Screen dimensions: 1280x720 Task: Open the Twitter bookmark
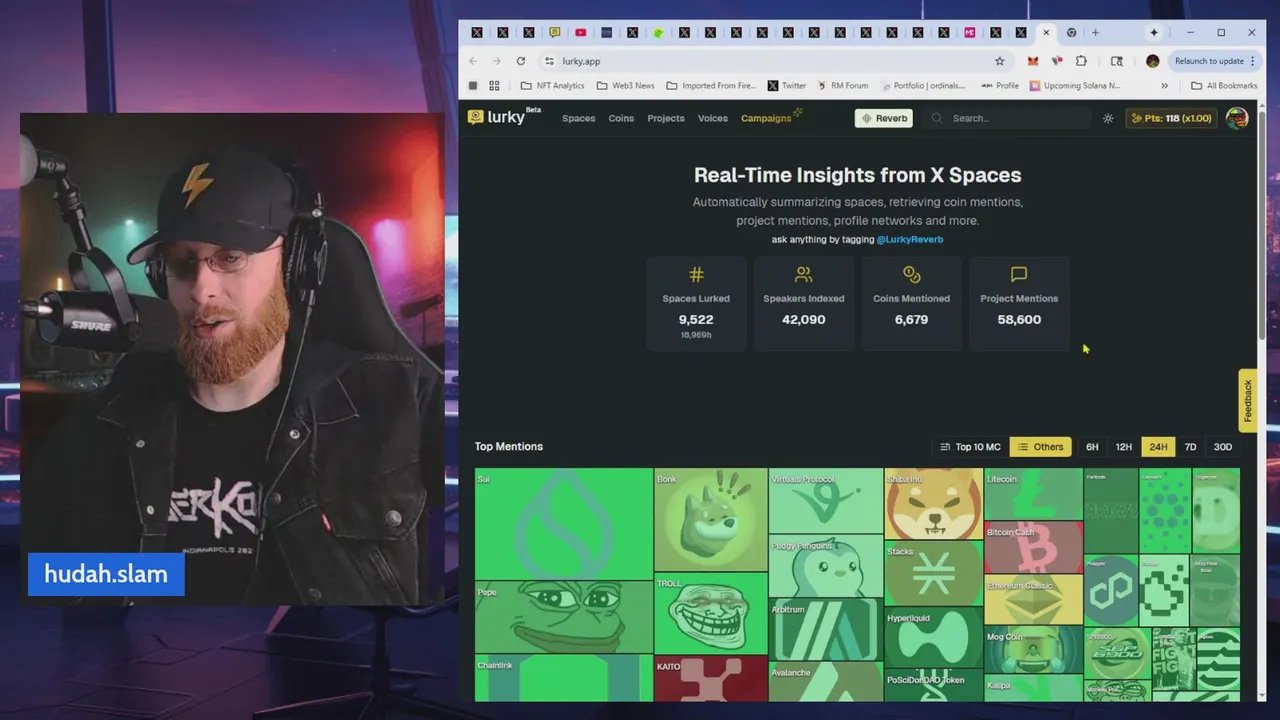coord(787,86)
